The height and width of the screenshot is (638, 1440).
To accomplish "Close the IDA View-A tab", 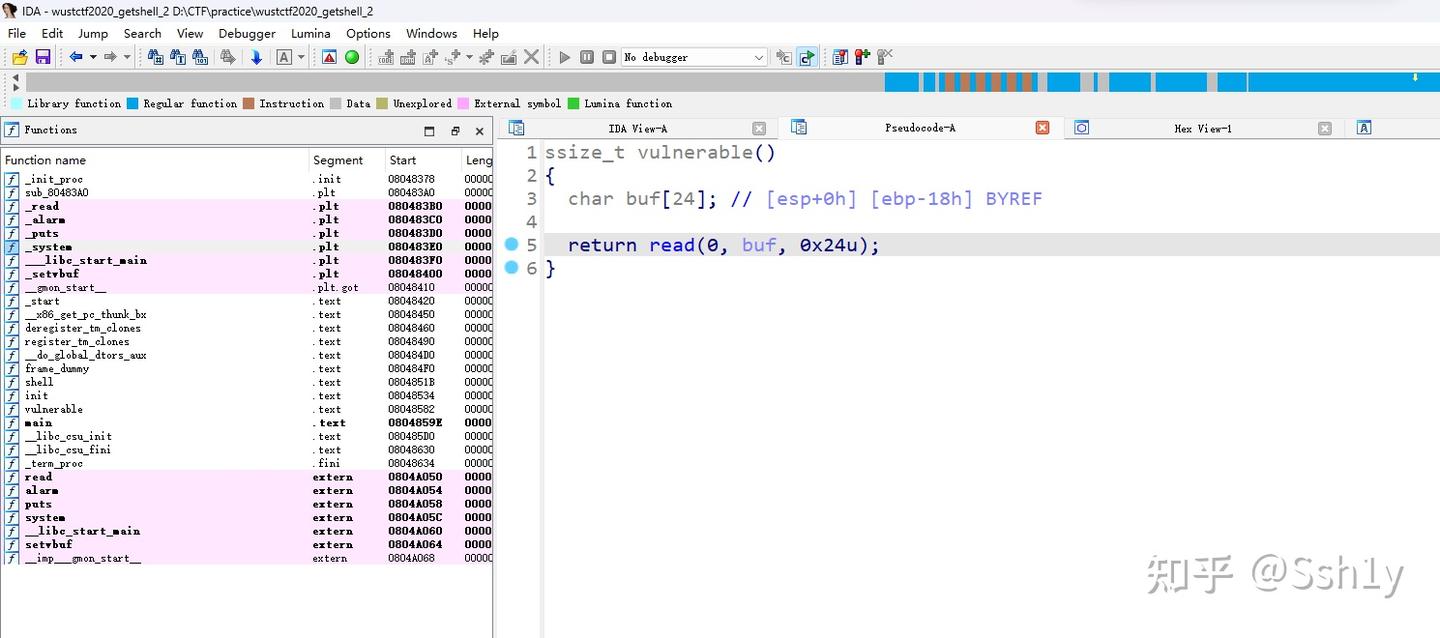I will 759,128.
